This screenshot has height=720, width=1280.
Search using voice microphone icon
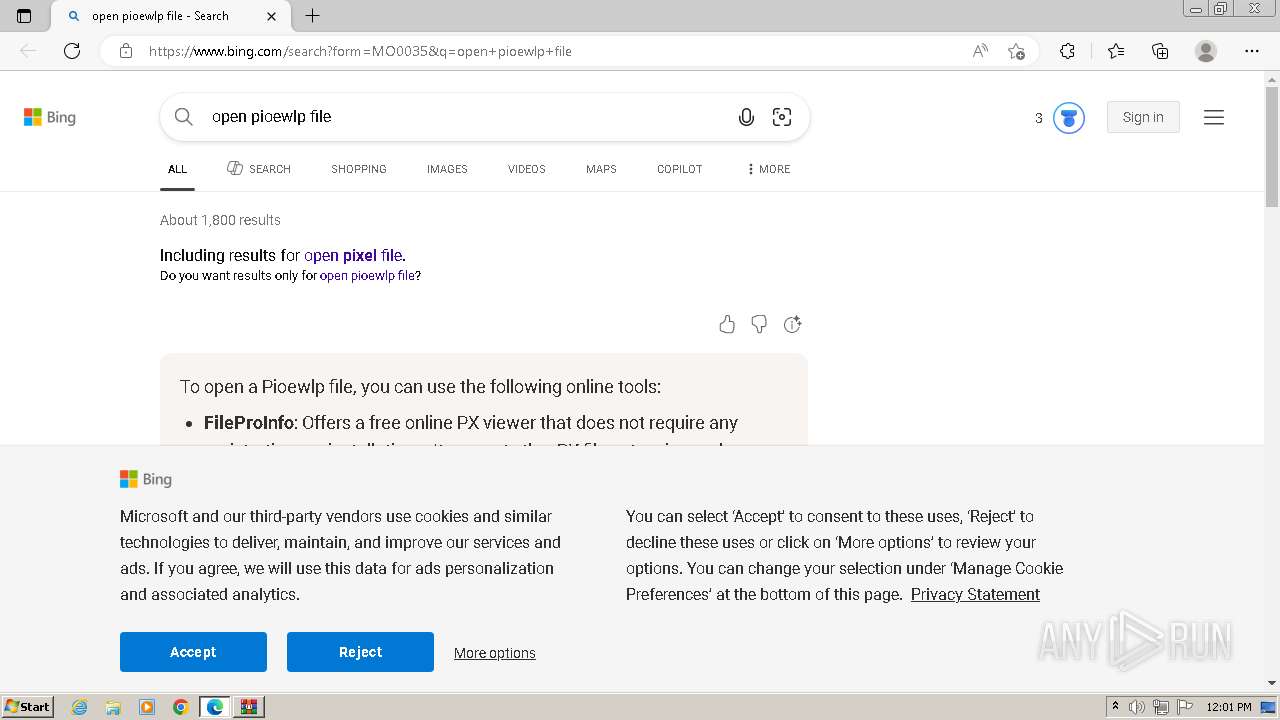pos(746,117)
